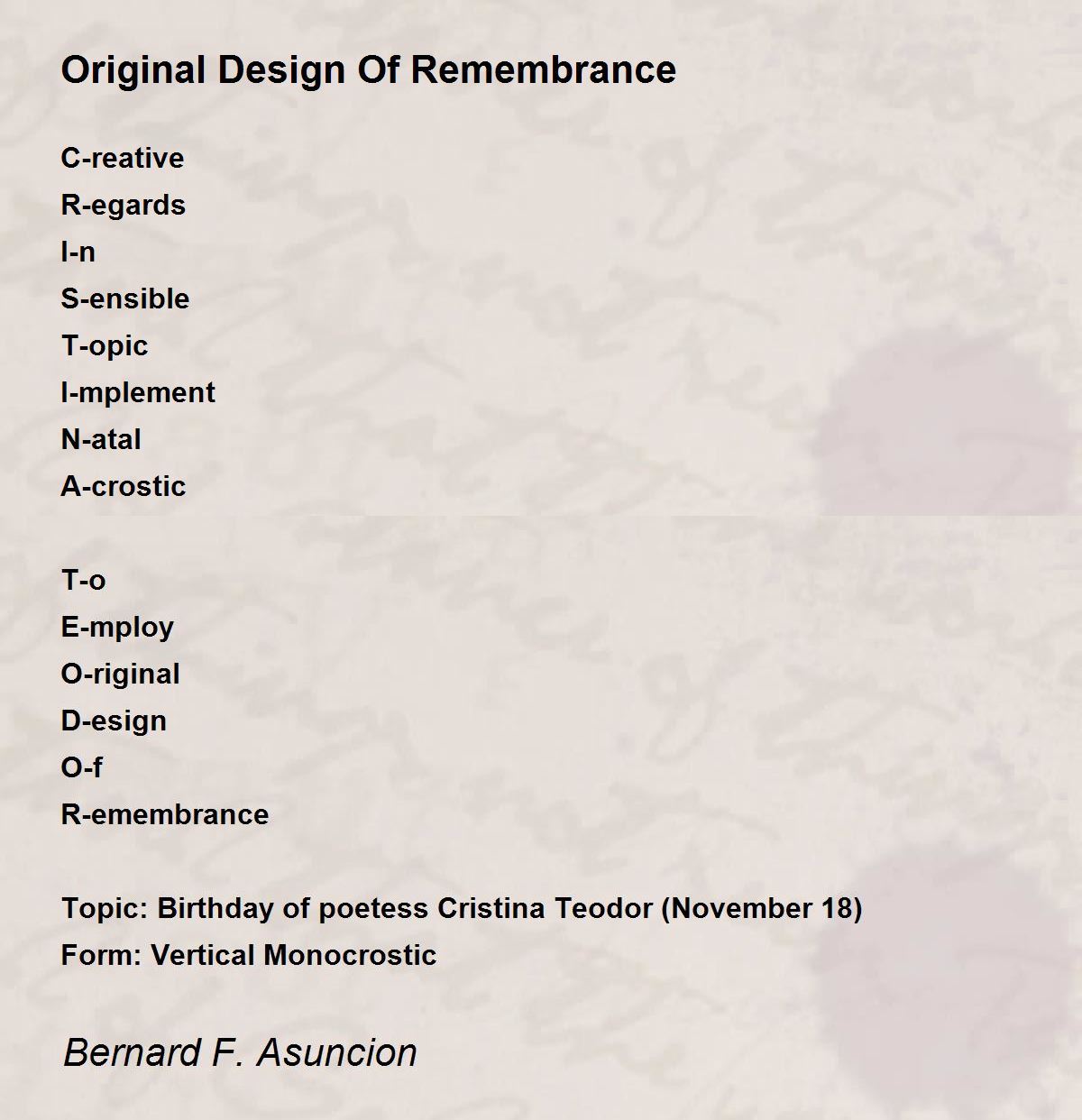Click the date November 18 text

pos(762,908)
